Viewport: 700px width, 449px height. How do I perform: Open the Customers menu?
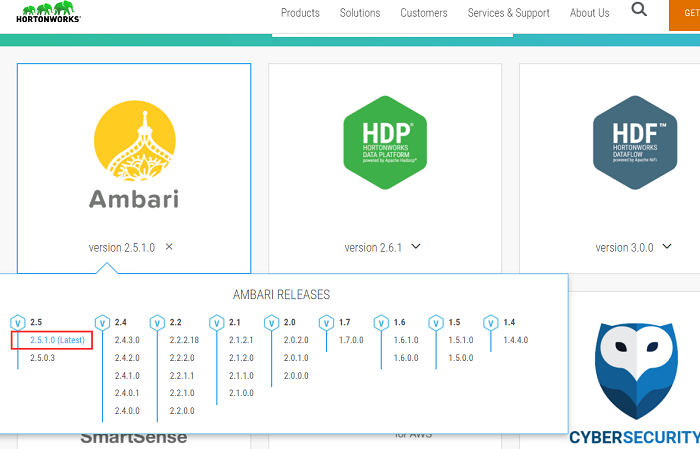[424, 13]
